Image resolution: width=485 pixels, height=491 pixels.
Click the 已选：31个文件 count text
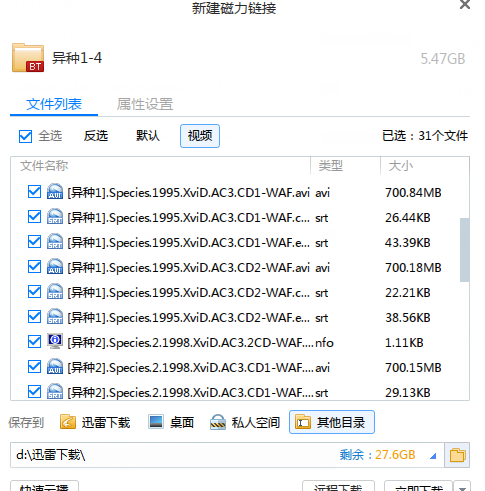point(425,136)
